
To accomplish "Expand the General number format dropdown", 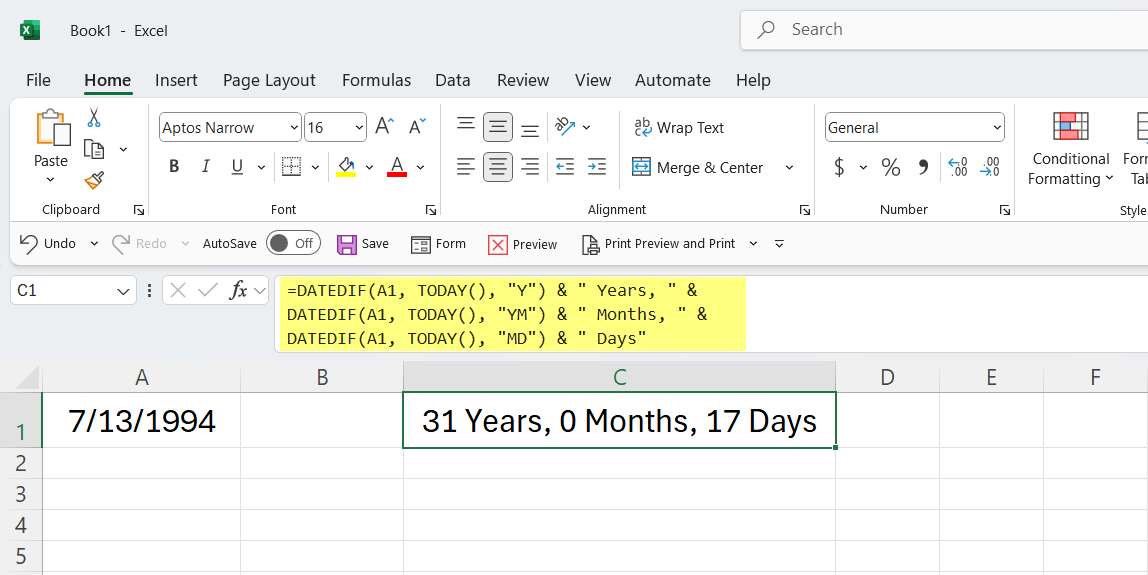I will pyautogui.click(x=997, y=128).
